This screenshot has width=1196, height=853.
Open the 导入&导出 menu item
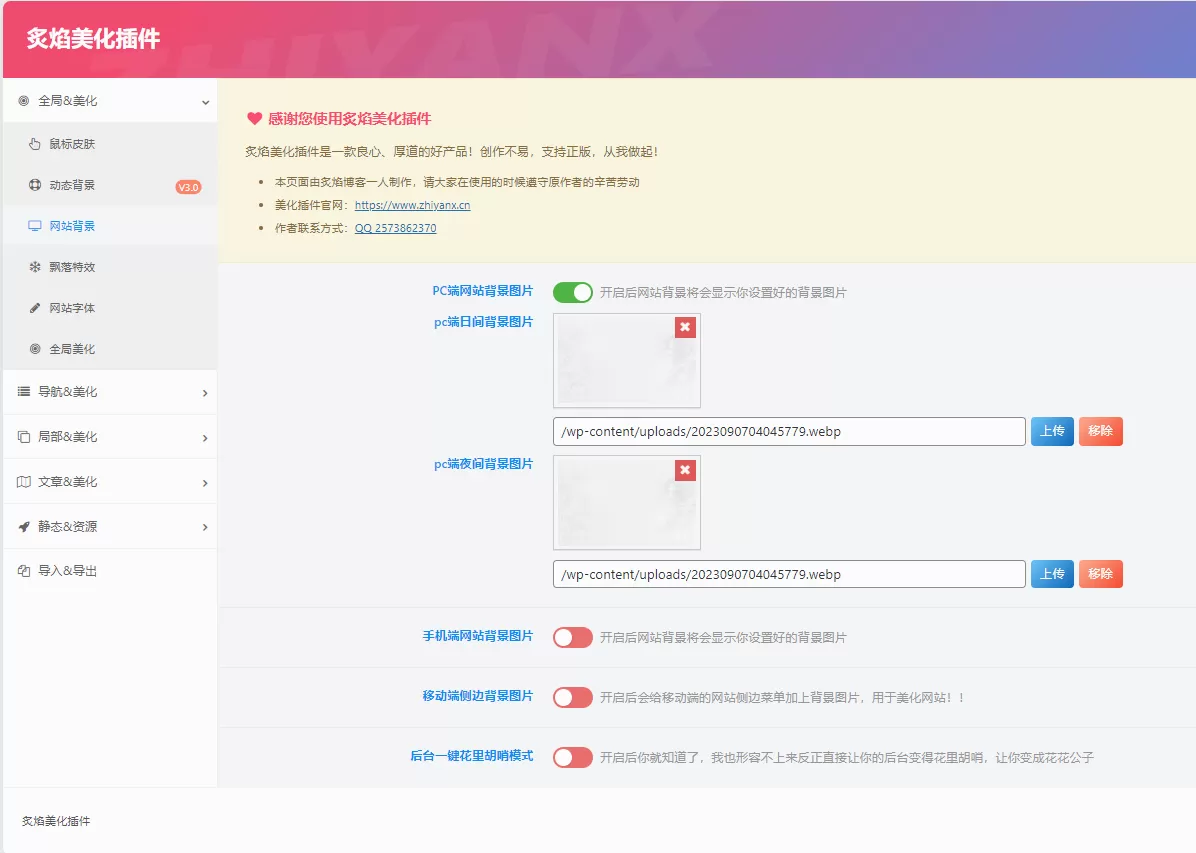click(x=67, y=571)
